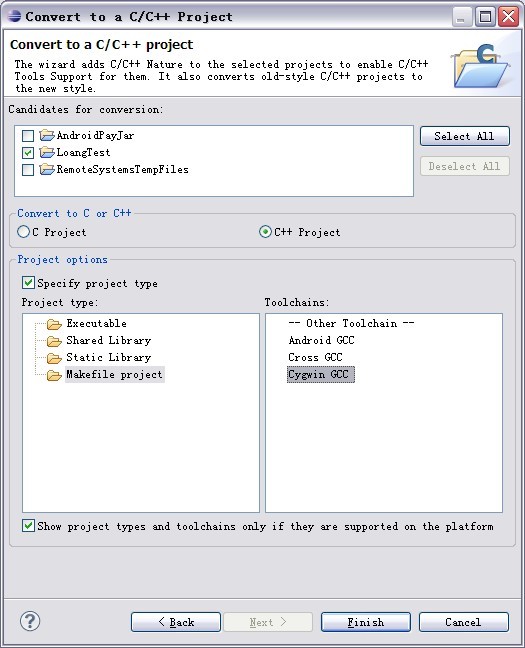Disable the show only supported toolchains checkbox
This screenshot has height=648, width=525.
[x=28, y=526]
